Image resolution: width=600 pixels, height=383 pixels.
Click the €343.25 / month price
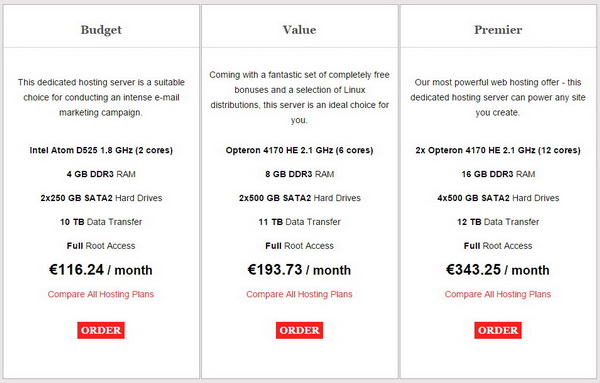tap(498, 270)
